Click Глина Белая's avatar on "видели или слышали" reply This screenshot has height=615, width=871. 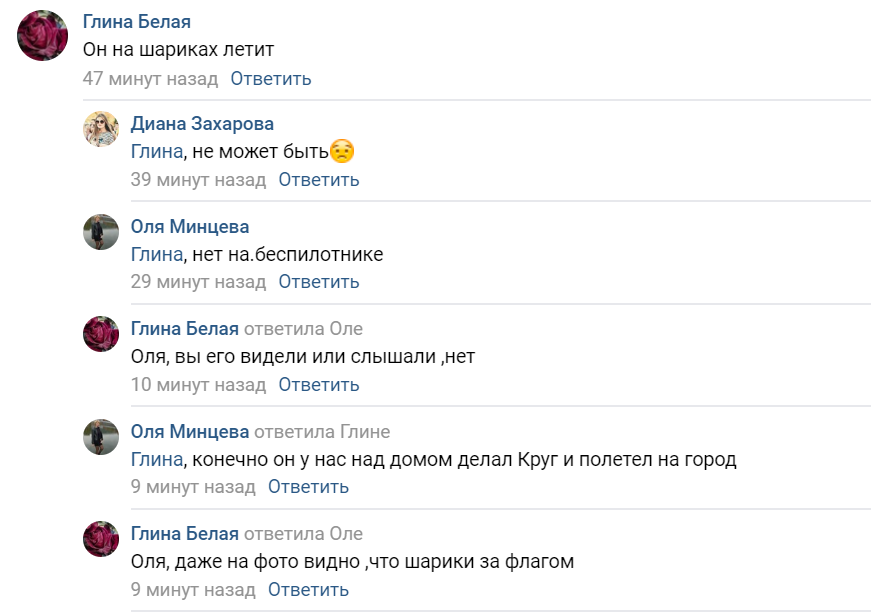[101, 334]
